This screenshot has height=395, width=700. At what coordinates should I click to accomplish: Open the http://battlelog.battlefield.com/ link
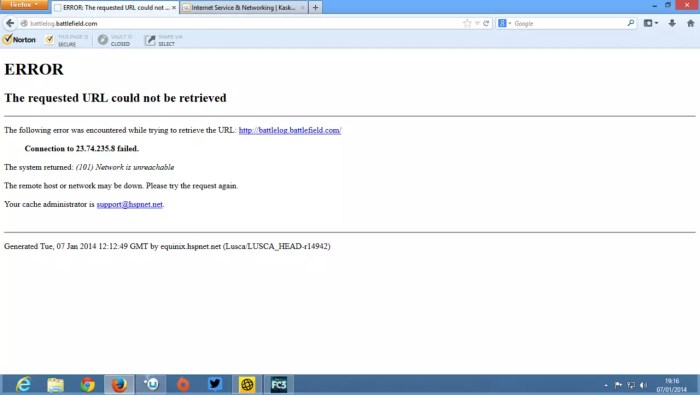pos(290,130)
